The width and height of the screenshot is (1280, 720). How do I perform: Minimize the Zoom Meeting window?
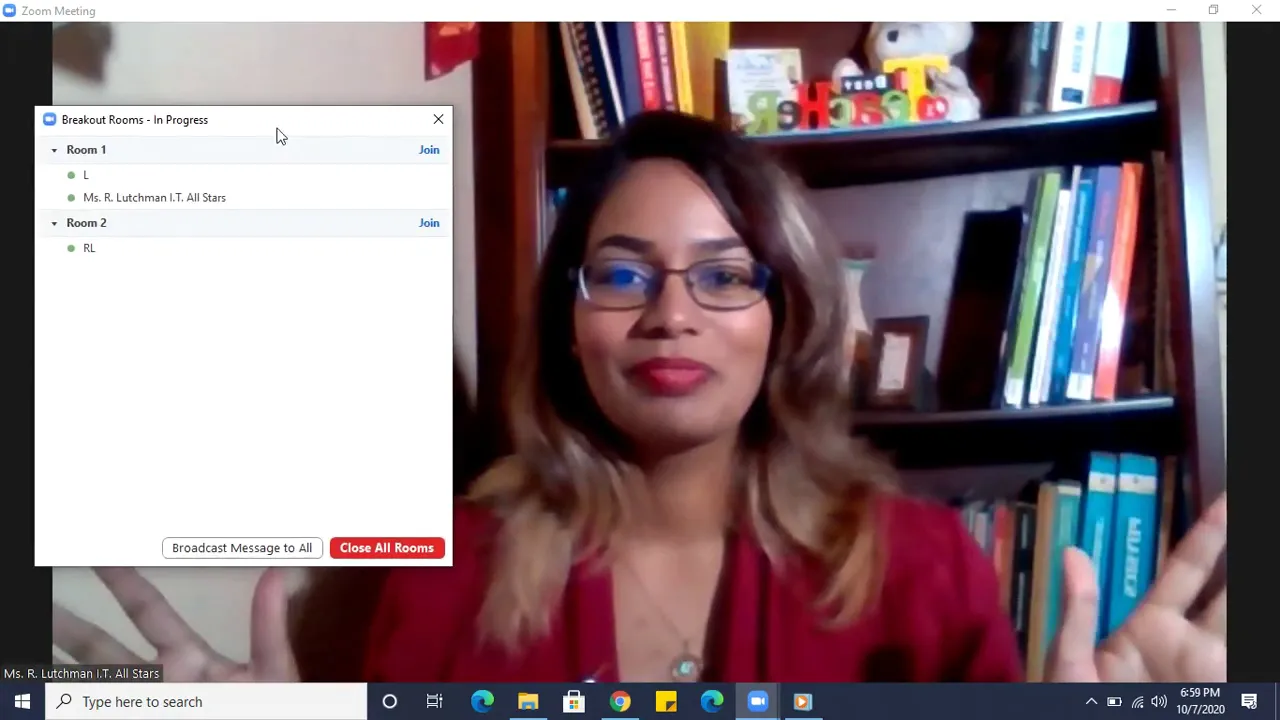click(x=1170, y=11)
